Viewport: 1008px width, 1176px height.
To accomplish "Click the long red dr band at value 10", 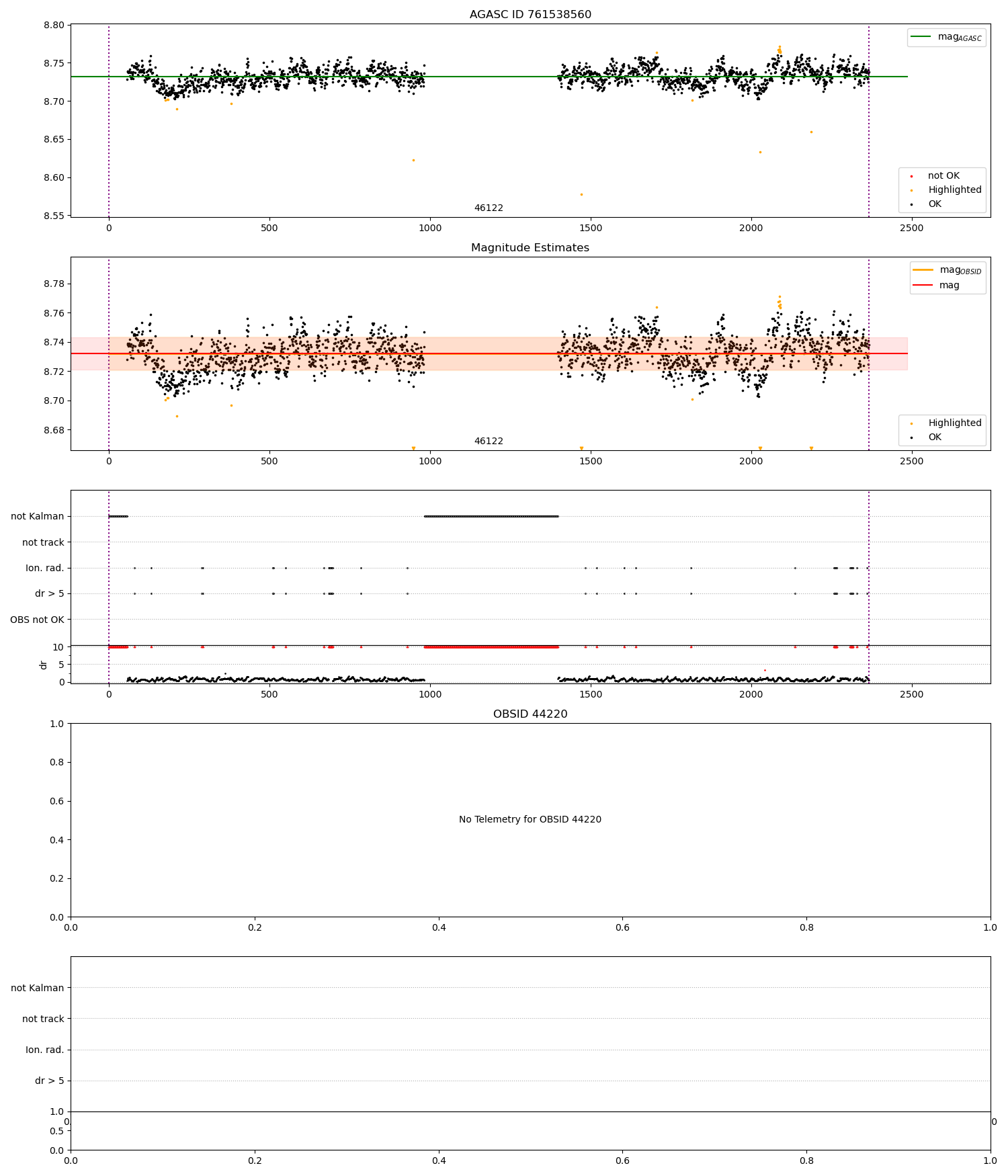I will pyautogui.click(x=491, y=647).
